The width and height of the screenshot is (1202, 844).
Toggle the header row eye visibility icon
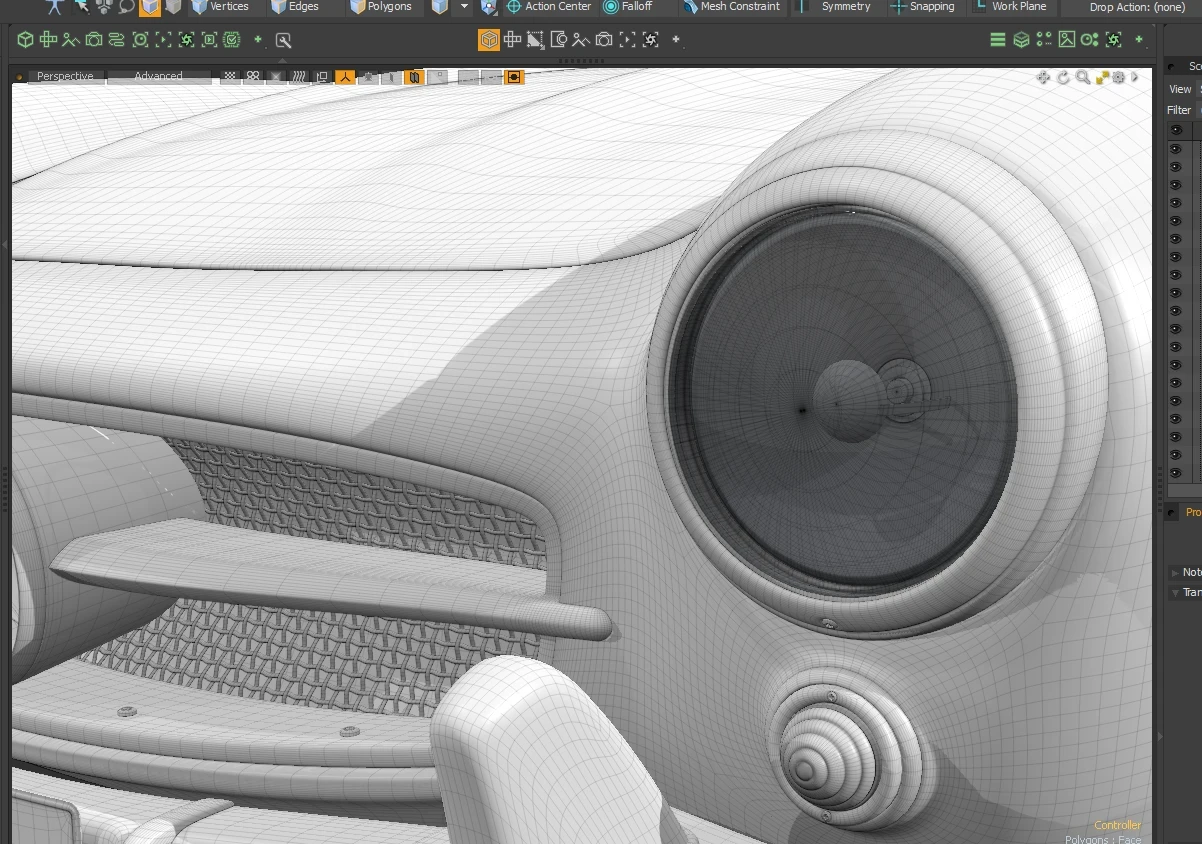[1176, 130]
